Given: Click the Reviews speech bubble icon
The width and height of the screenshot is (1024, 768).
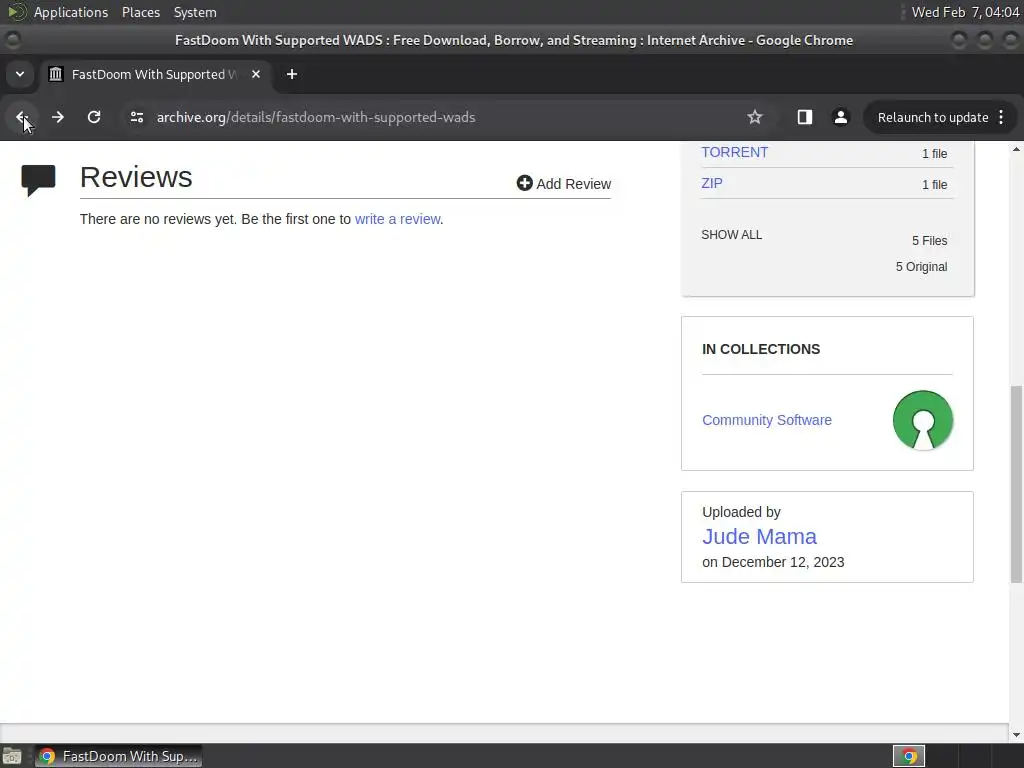Looking at the screenshot, I should point(38,180).
